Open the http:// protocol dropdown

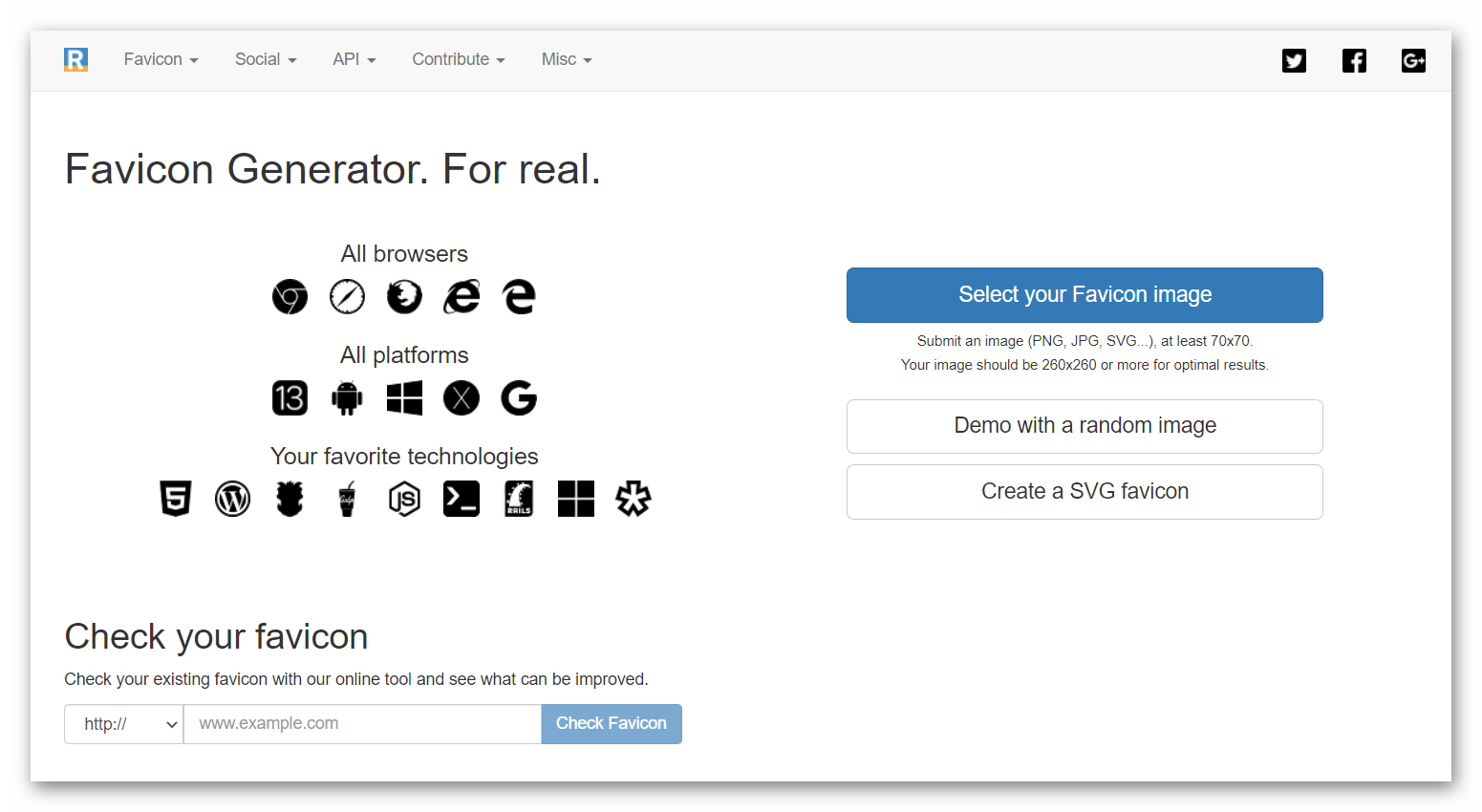click(124, 724)
